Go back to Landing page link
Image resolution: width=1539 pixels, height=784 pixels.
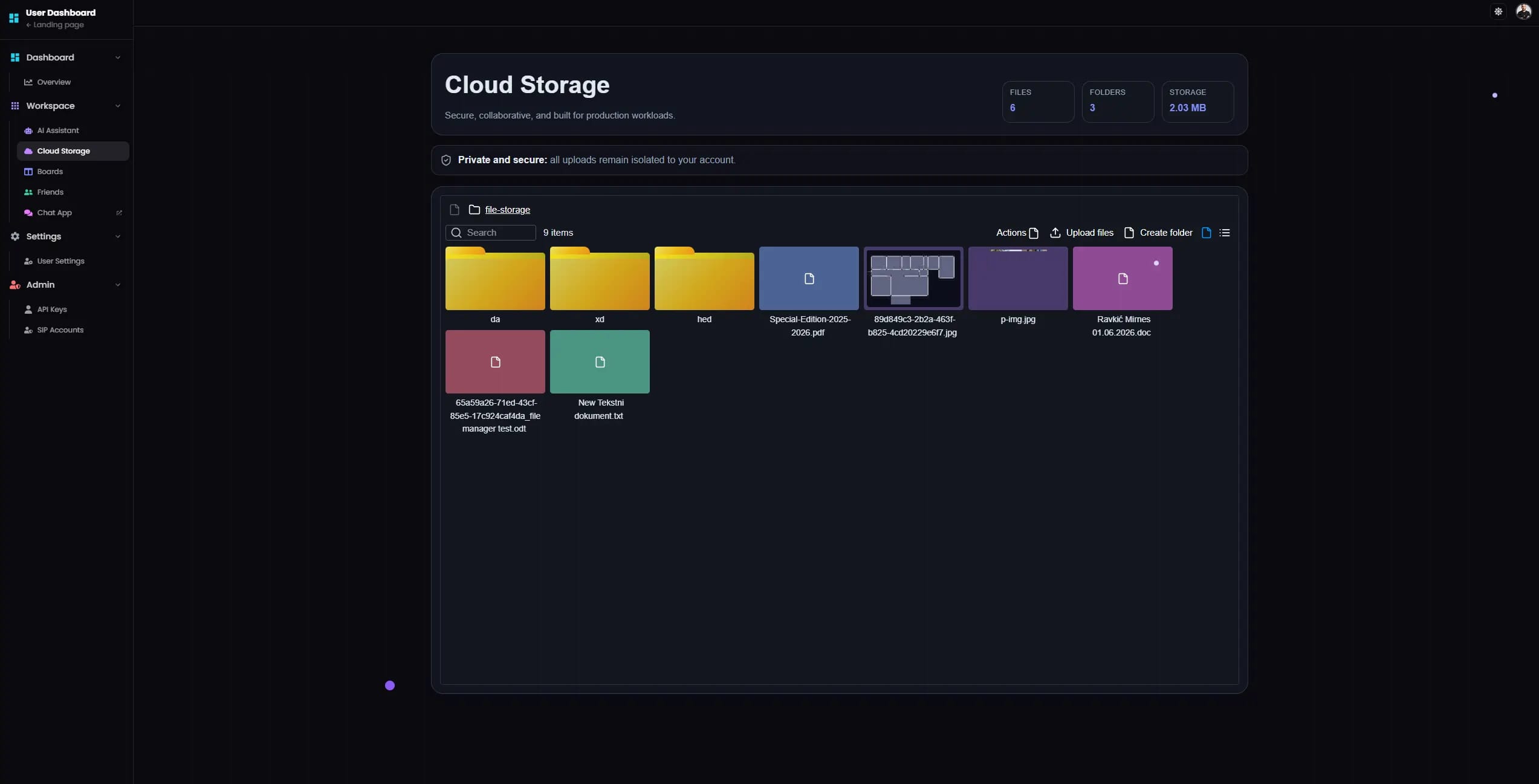[55, 25]
